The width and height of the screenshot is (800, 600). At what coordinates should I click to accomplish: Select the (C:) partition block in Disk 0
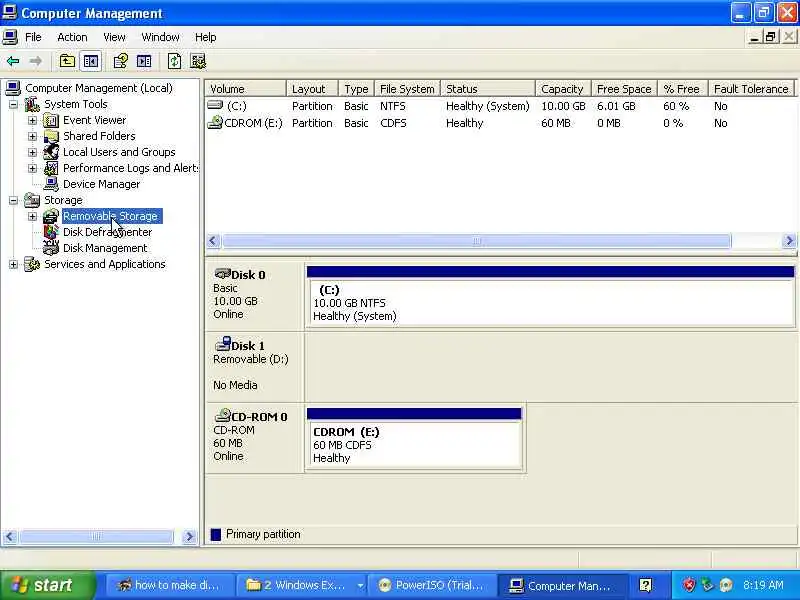[551, 296]
